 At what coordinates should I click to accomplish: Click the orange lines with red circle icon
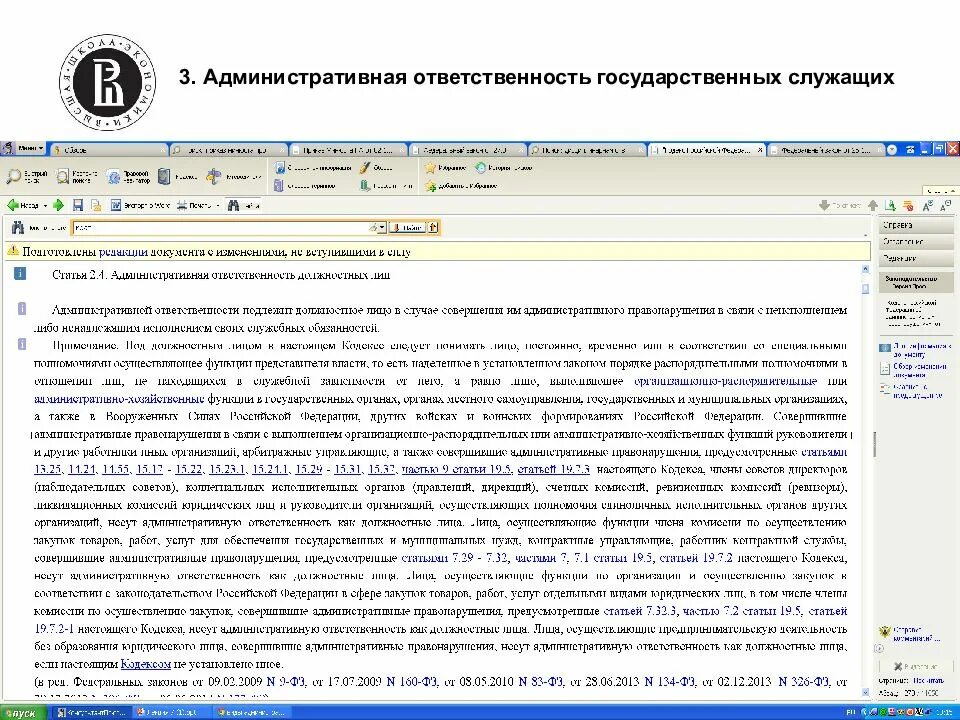[x=909, y=206]
